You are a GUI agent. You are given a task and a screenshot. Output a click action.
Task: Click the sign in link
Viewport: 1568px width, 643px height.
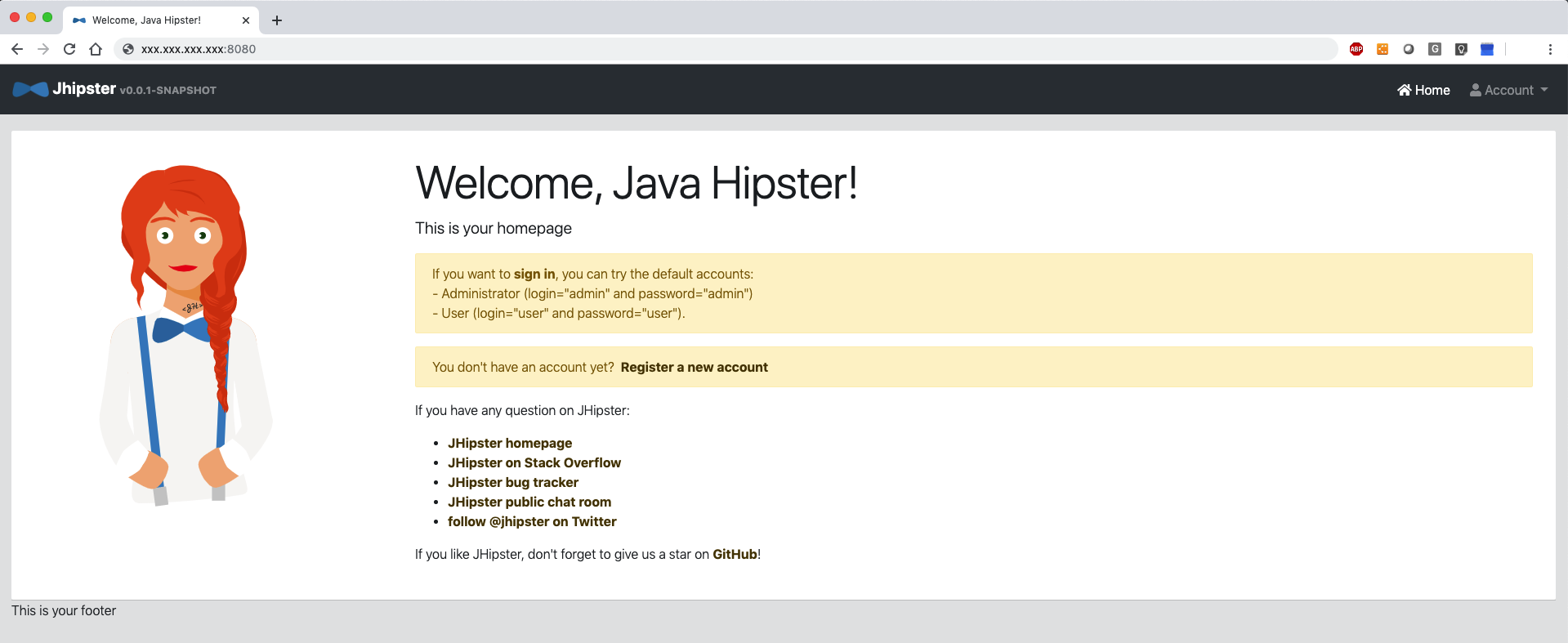(534, 275)
